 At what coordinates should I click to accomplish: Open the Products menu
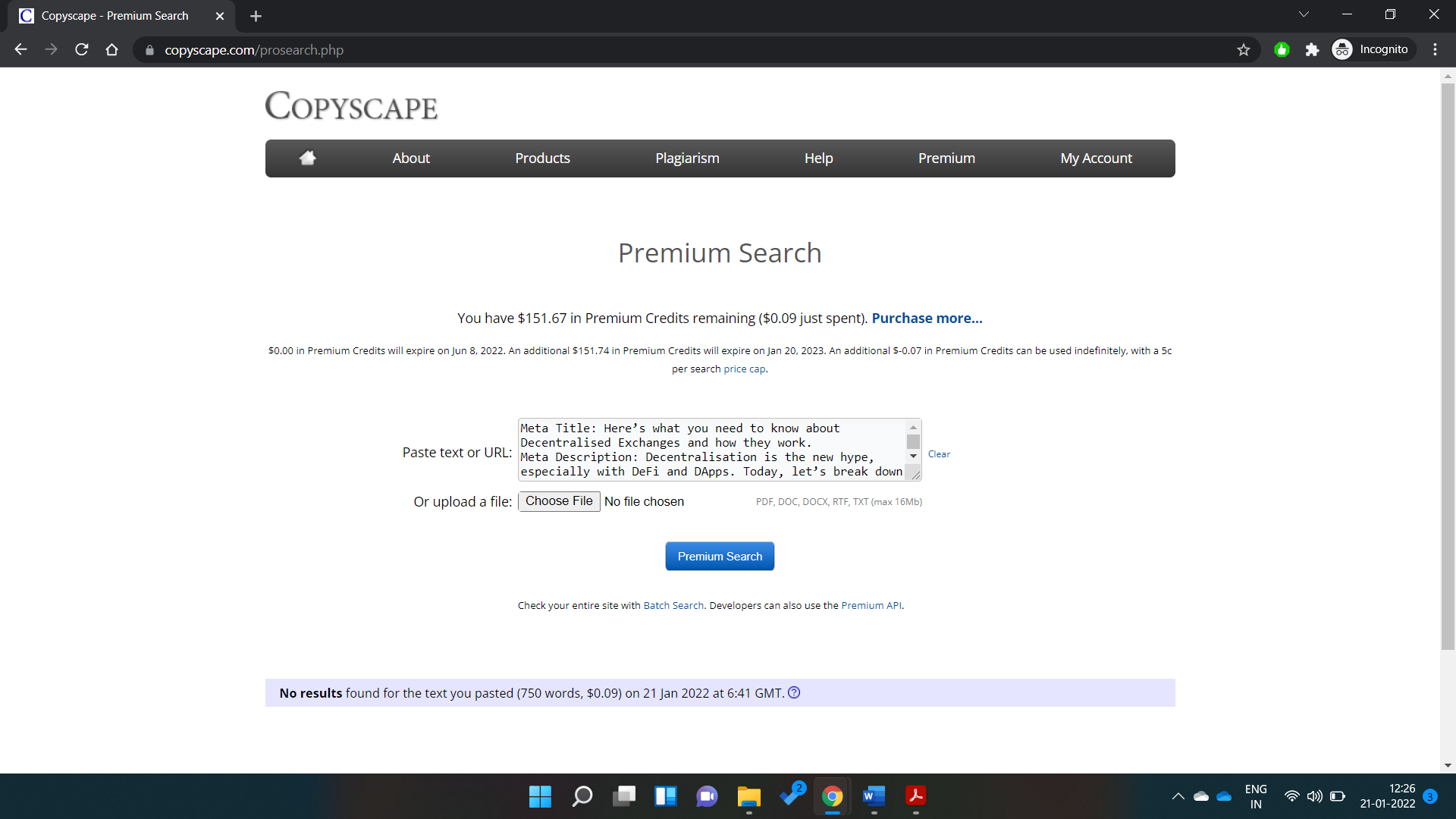point(542,158)
